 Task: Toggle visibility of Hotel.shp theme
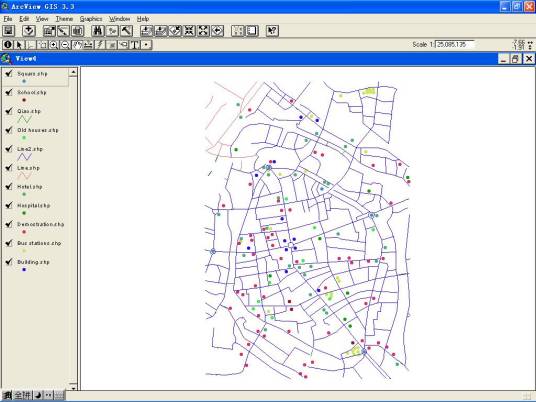[x=9, y=186]
